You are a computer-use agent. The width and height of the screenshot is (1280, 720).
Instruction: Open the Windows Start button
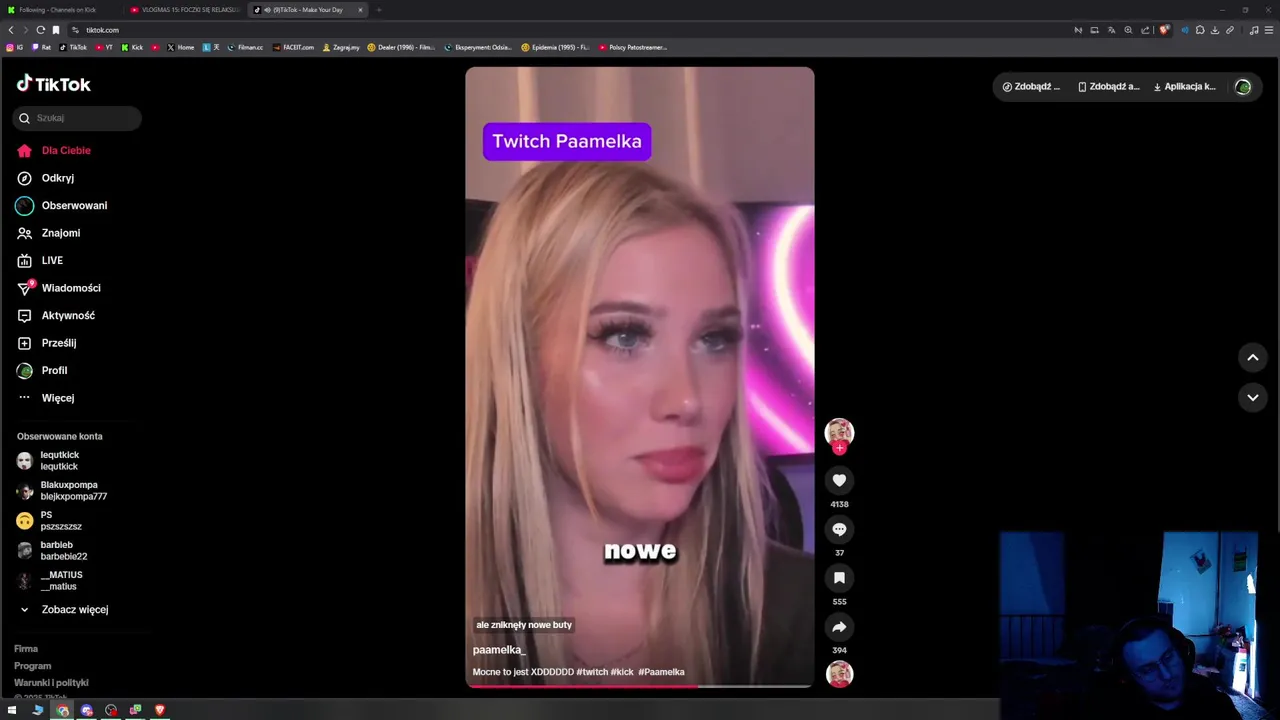click(13, 710)
